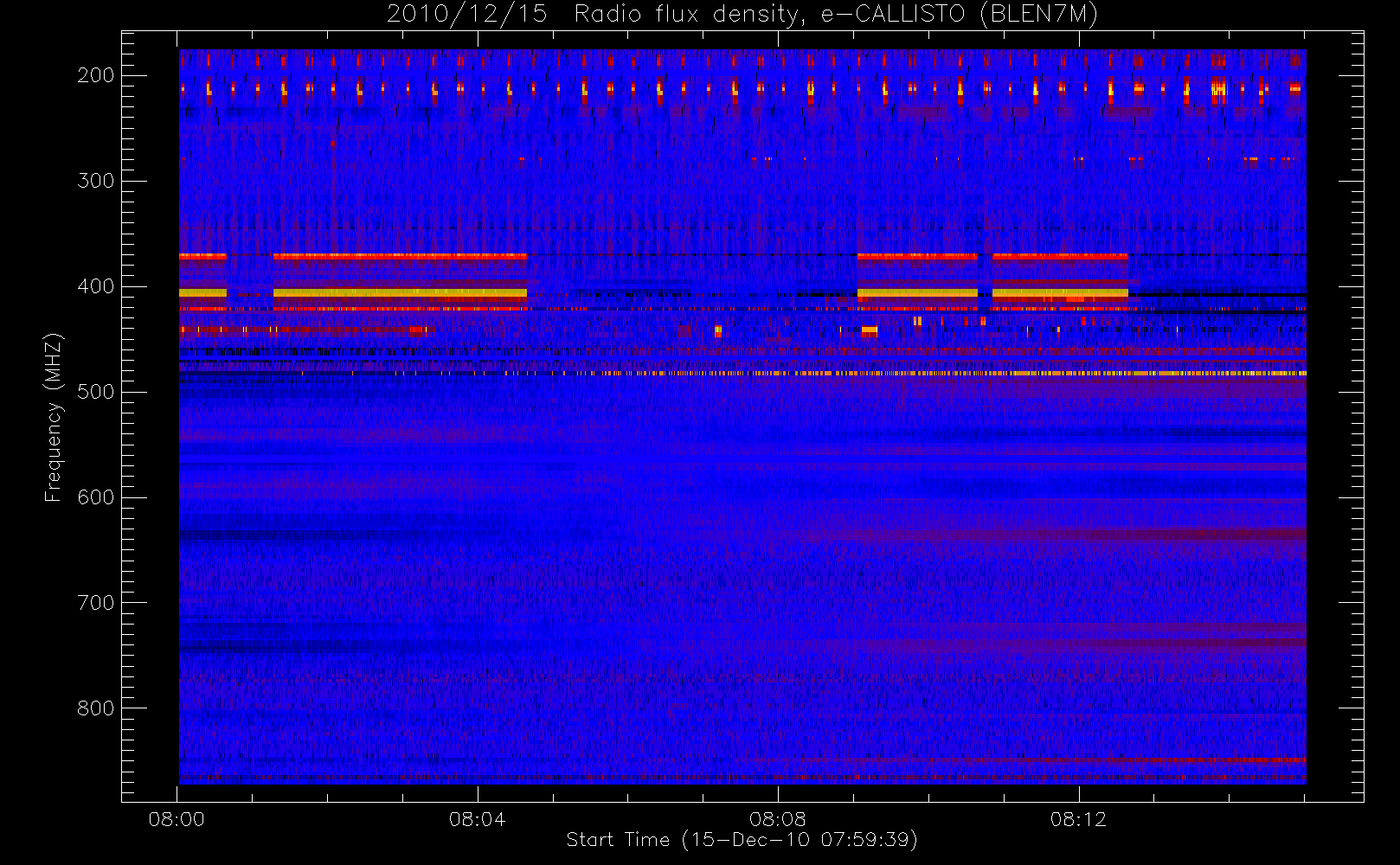Click the 200 frequency tick label
Viewport: 1400px width, 865px height.
click(95, 75)
